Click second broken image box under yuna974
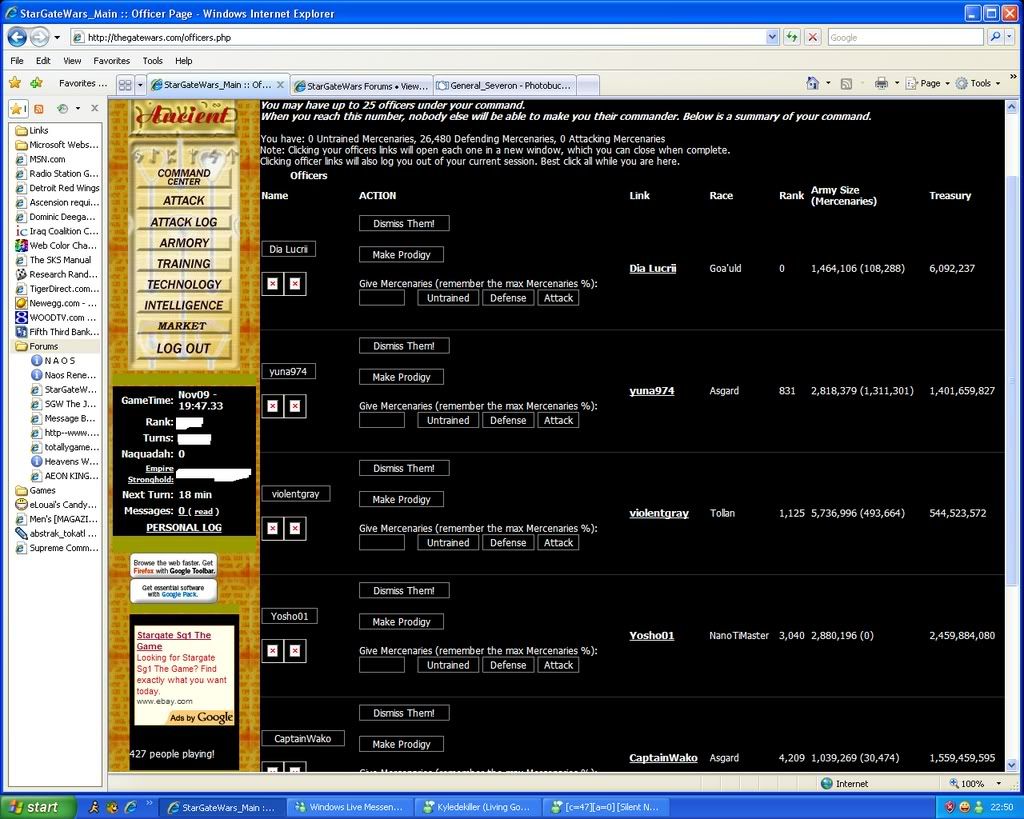 click(295, 406)
